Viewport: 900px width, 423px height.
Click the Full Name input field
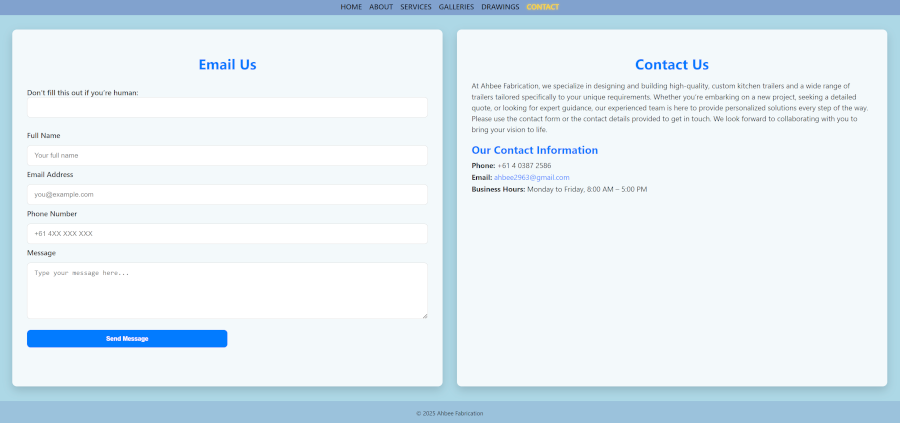click(x=227, y=155)
